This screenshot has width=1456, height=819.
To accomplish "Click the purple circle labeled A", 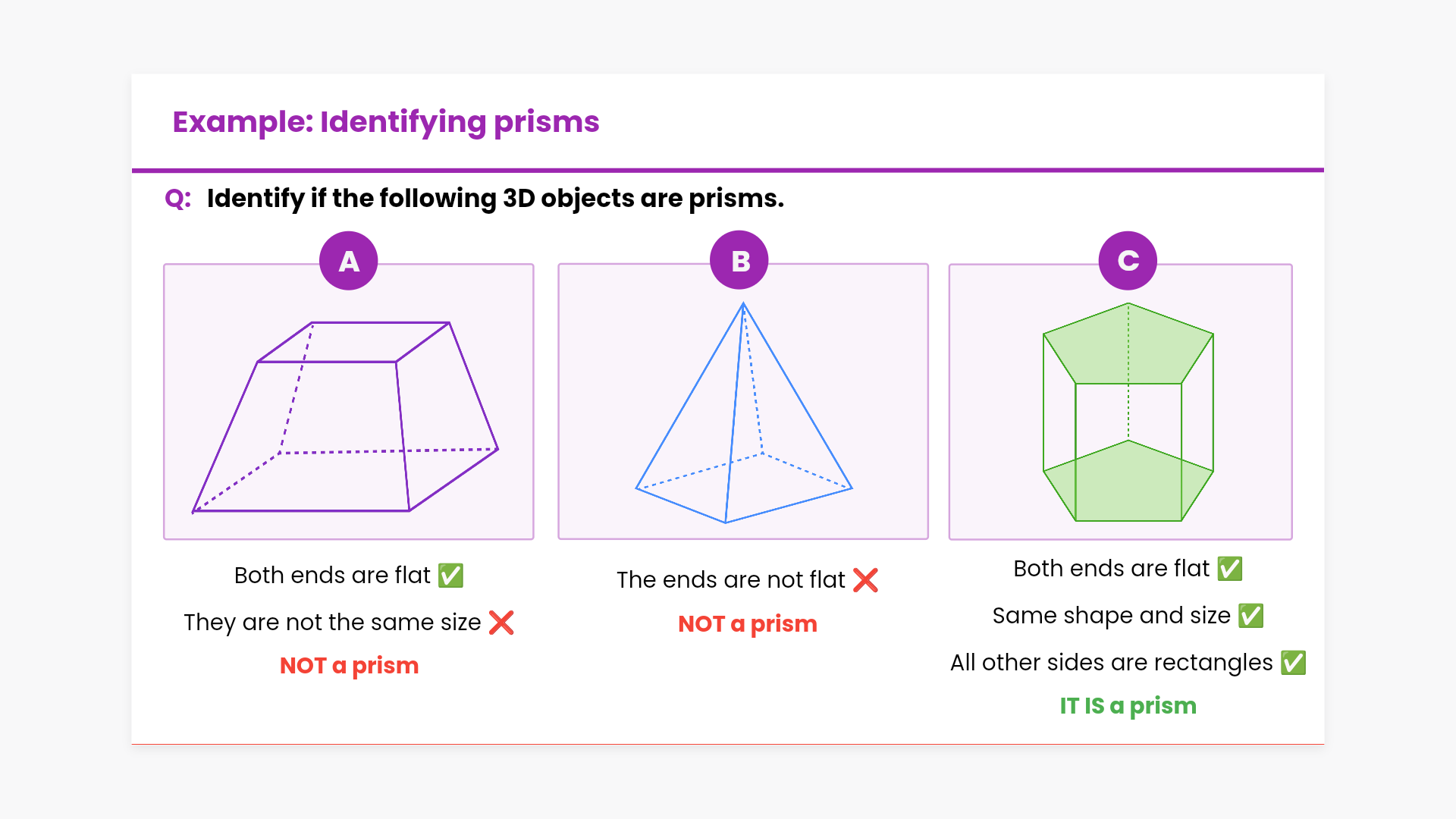I will coord(349,261).
